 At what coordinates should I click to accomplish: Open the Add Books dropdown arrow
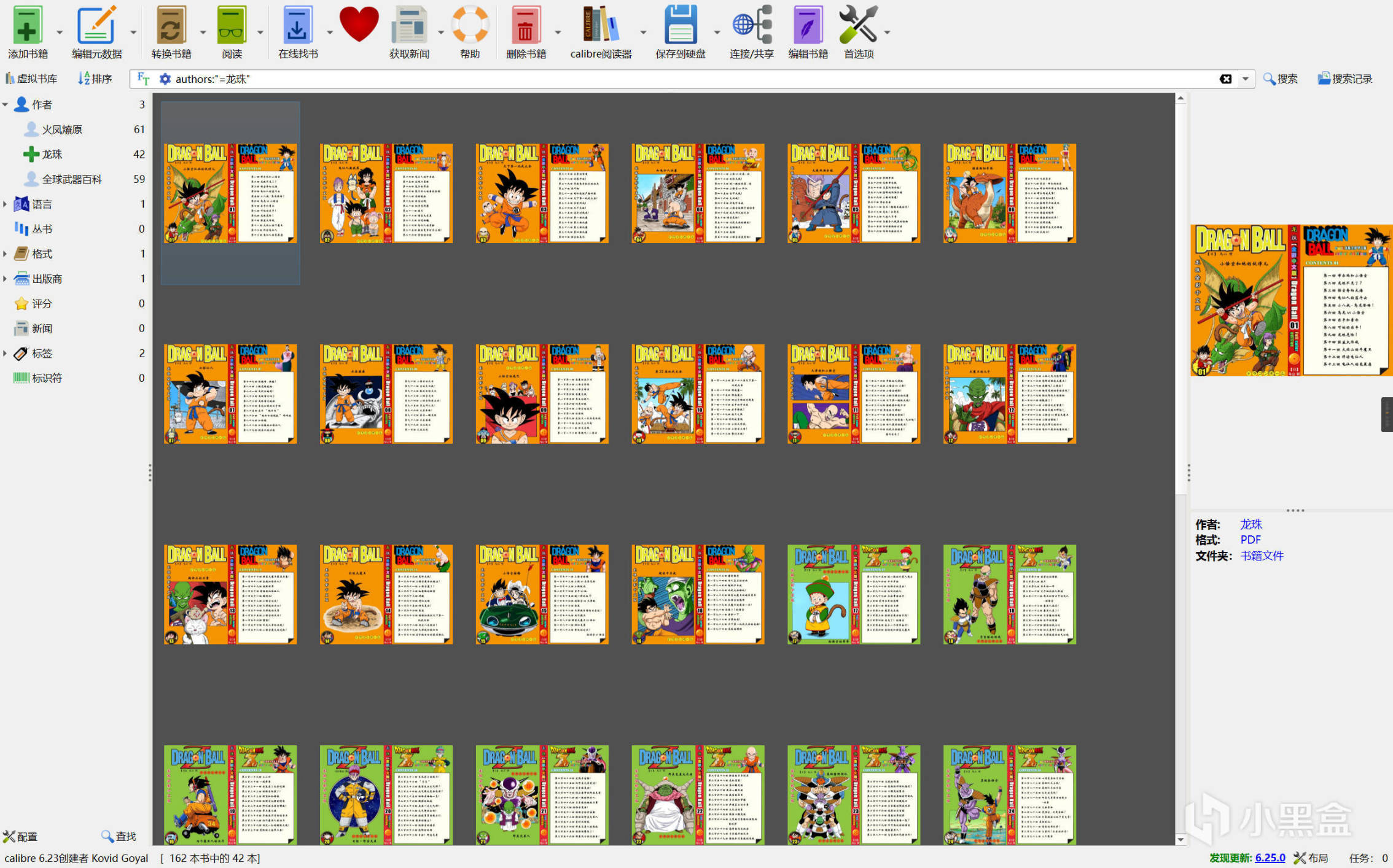coord(60,32)
